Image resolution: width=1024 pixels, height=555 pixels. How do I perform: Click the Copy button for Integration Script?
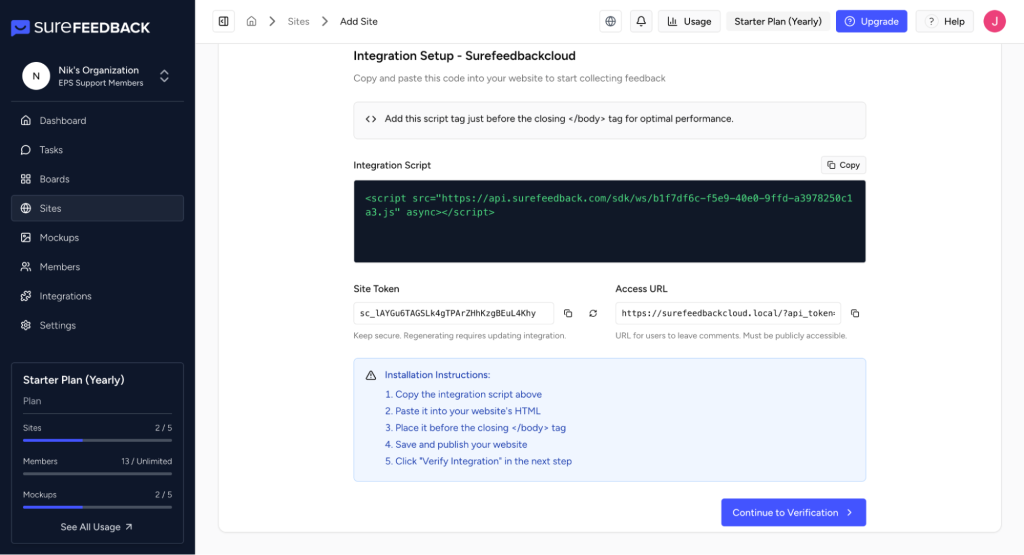pos(842,165)
